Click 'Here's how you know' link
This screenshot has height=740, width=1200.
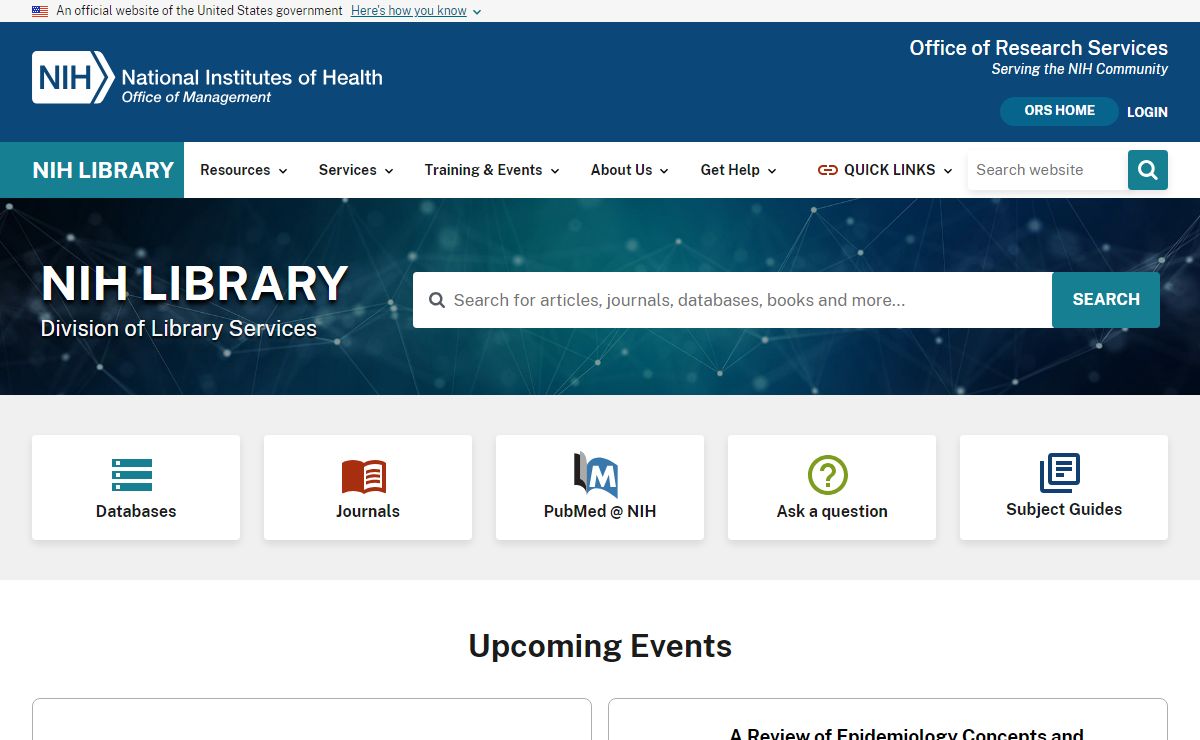(x=409, y=11)
